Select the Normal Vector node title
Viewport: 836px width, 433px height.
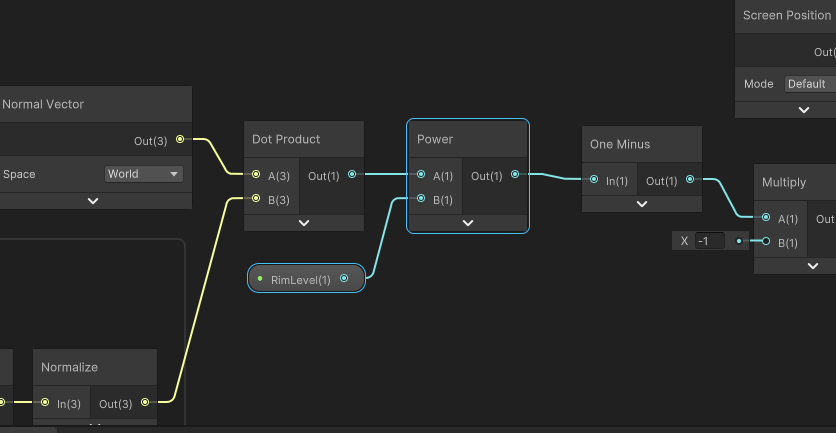click(x=43, y=104)
